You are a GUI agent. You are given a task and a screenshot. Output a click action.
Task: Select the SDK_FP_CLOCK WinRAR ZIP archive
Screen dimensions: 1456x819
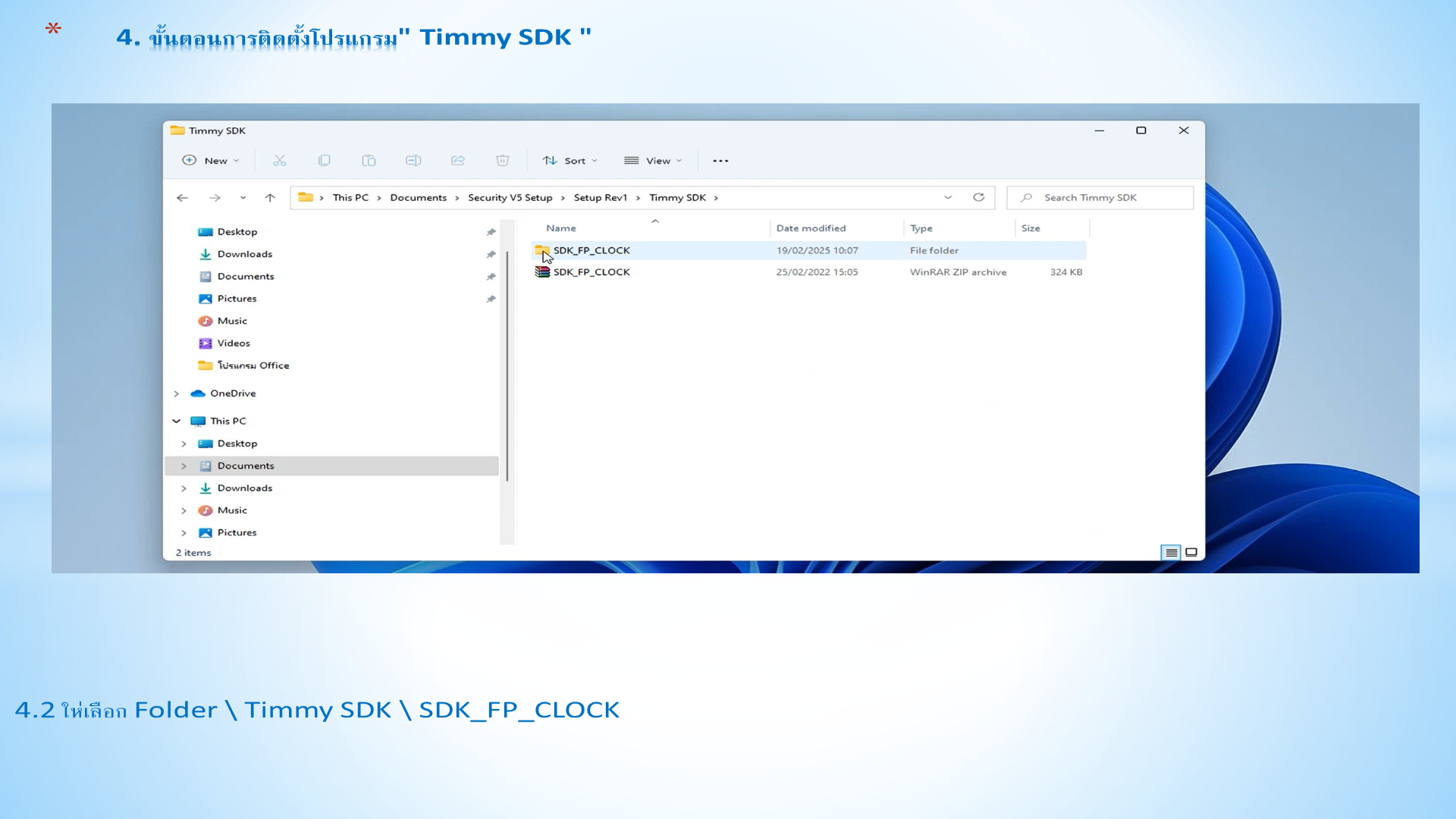point(809,272)
